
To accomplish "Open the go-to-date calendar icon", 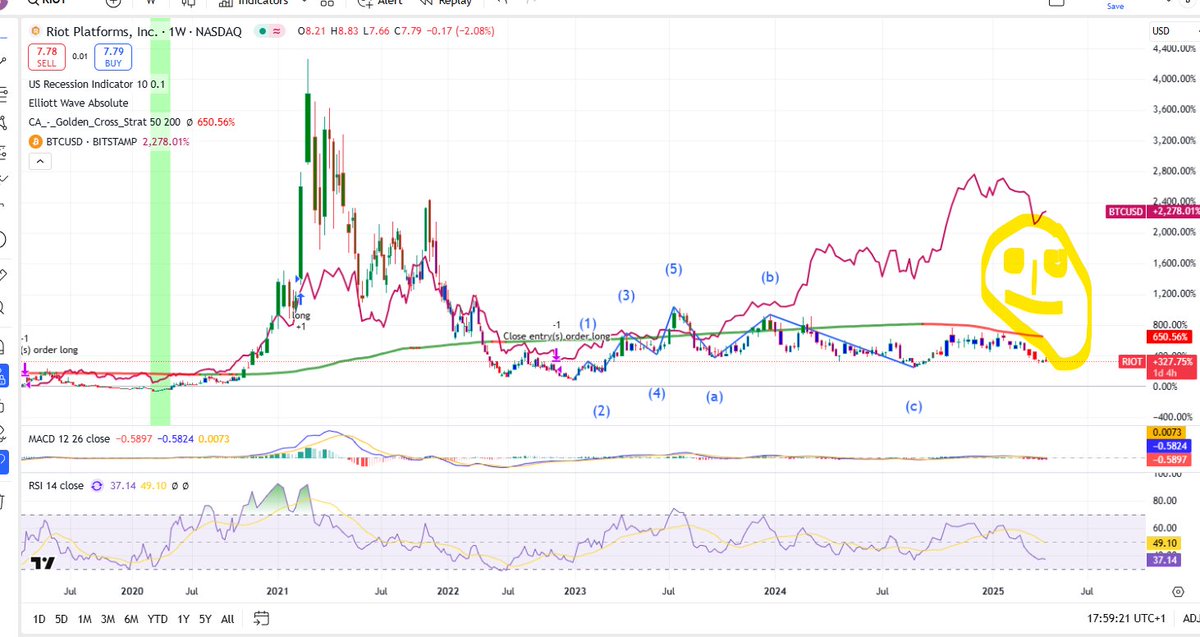I will point(261,618).
